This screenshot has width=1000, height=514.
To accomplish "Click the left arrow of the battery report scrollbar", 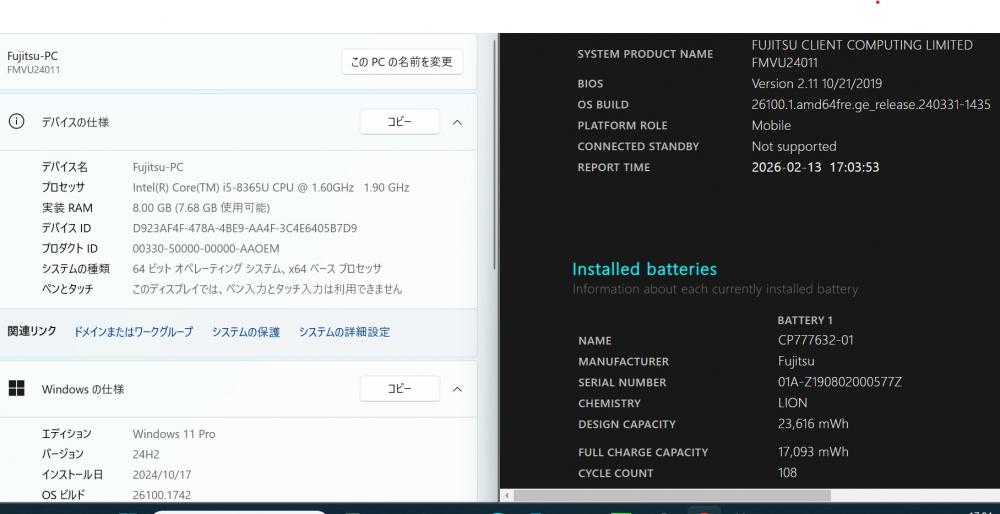I will (507, 496).
